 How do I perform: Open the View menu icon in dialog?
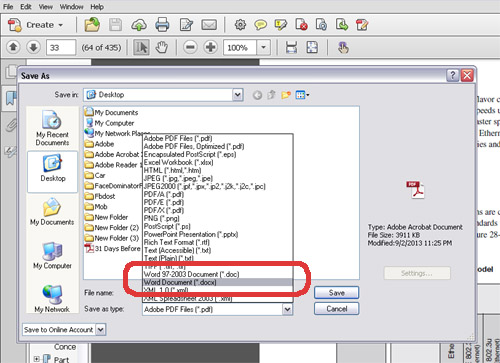[x=302, y=95]
